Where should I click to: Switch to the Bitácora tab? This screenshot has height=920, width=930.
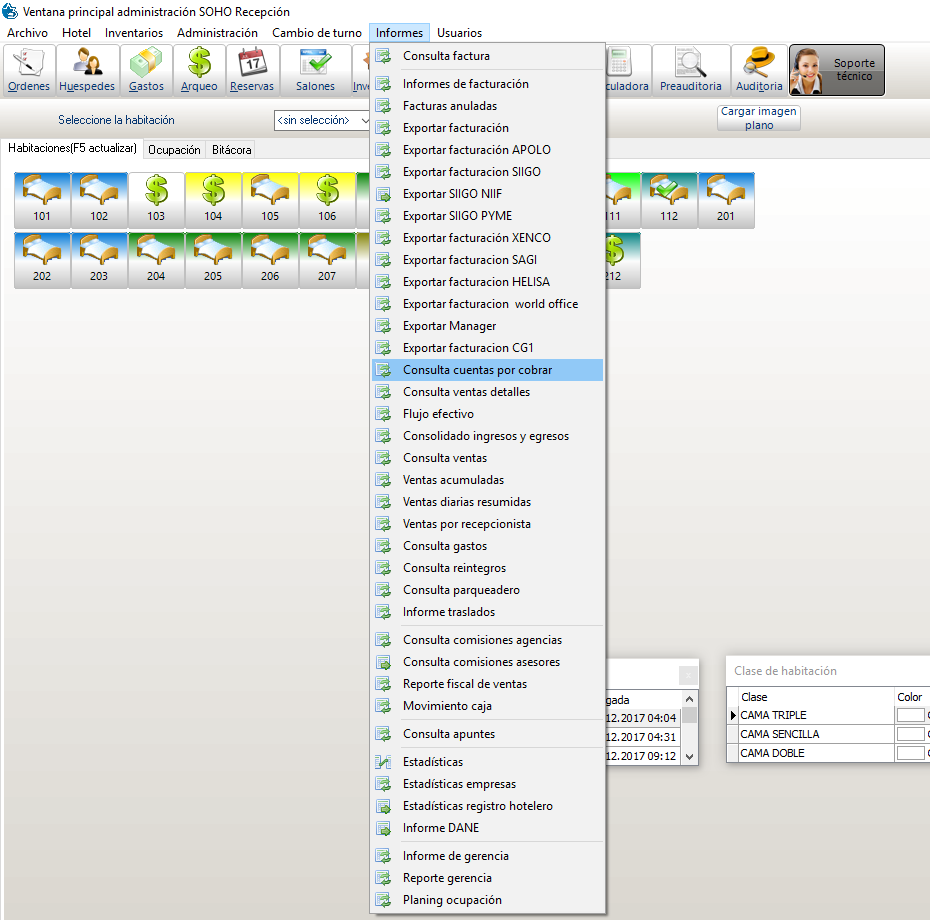coord(231,150)
